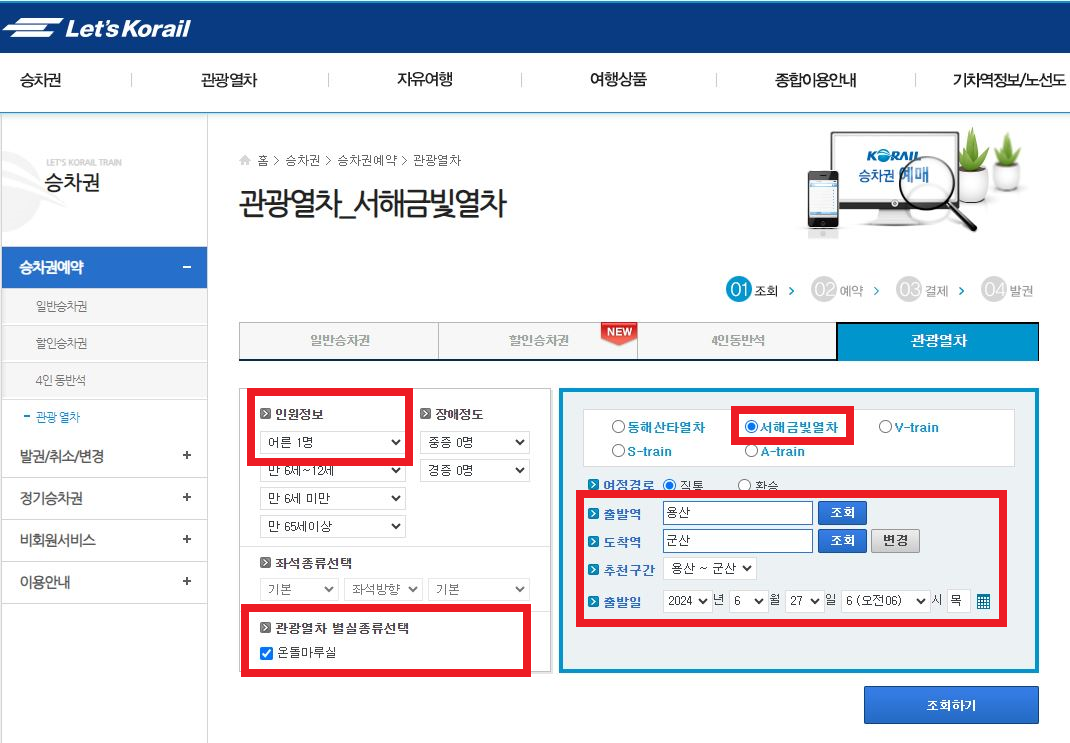Click the home icon in breadcrumb
This screenshot has width=1070, height=743.
pyautogui.click(x=245, y=160)
